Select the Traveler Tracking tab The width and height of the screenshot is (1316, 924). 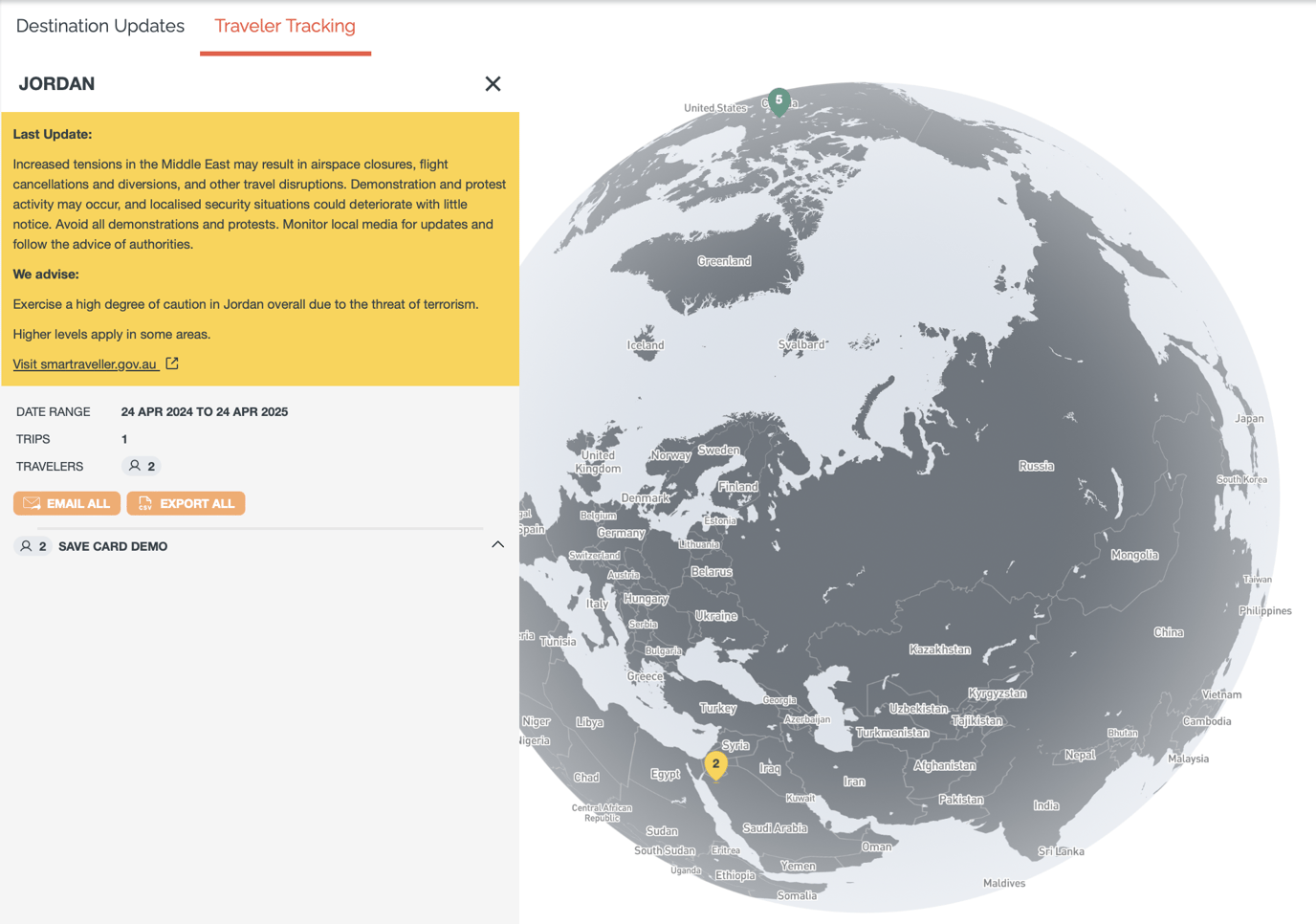point(285,26)
